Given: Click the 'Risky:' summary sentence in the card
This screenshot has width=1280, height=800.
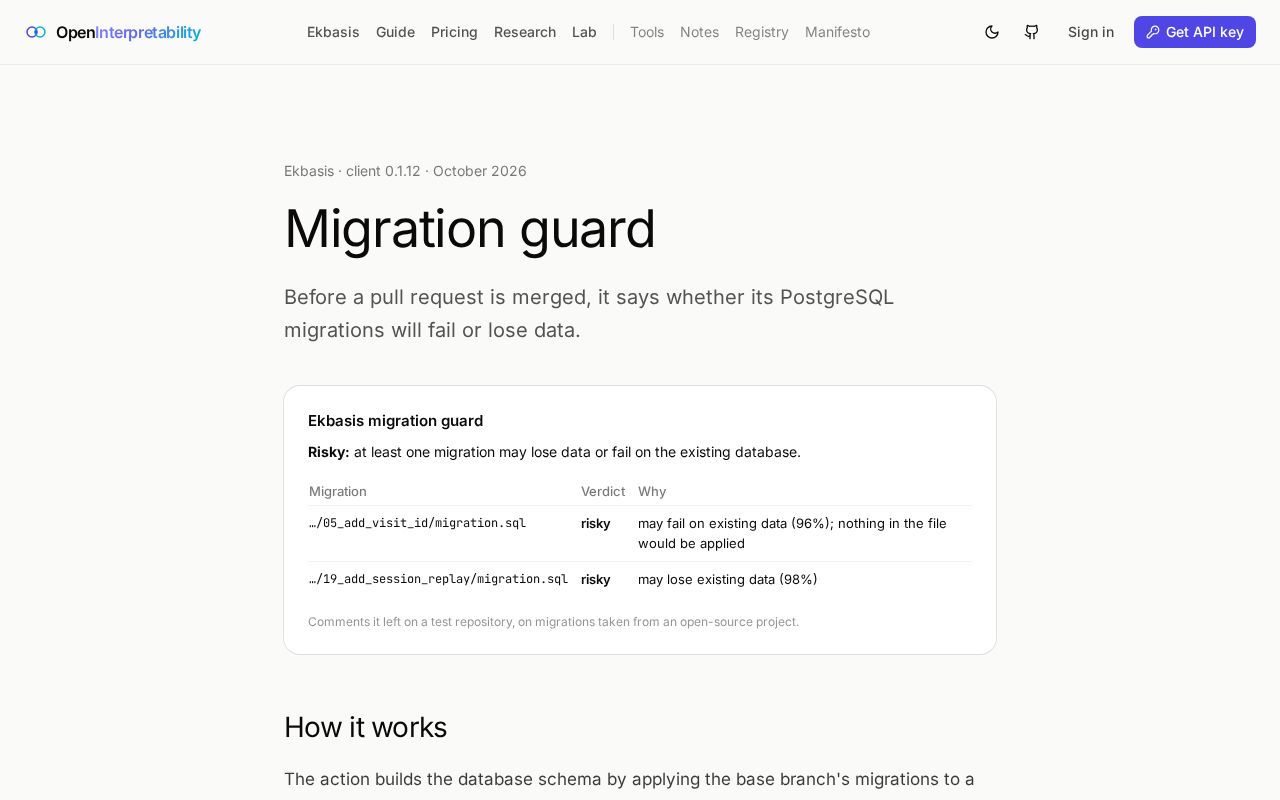Looking at the screenshot, I should click(x=554, y=452).
